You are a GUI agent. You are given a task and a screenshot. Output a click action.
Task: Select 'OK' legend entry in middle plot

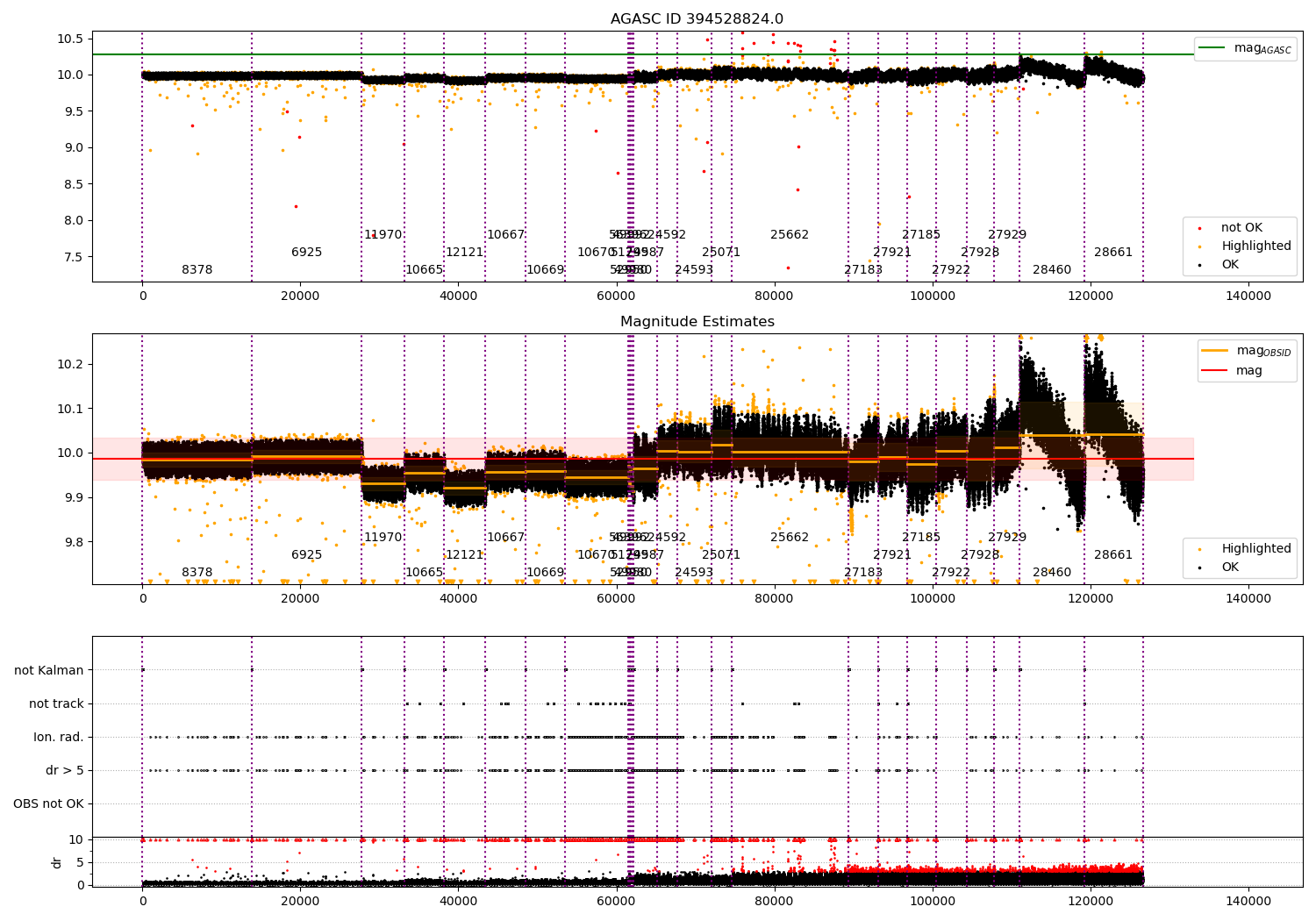(1230, 568)
